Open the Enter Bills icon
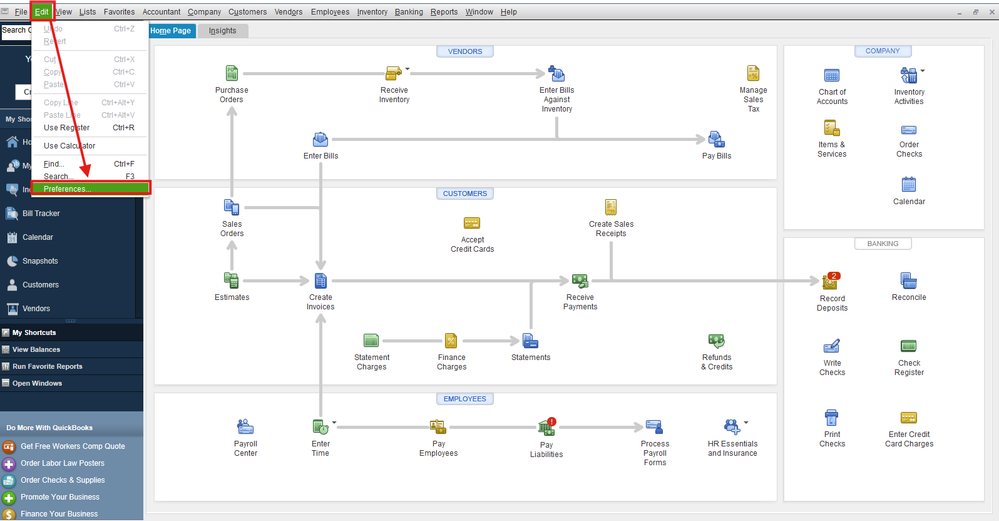This screenshot has height=521, width=999. tap(320, 139)
